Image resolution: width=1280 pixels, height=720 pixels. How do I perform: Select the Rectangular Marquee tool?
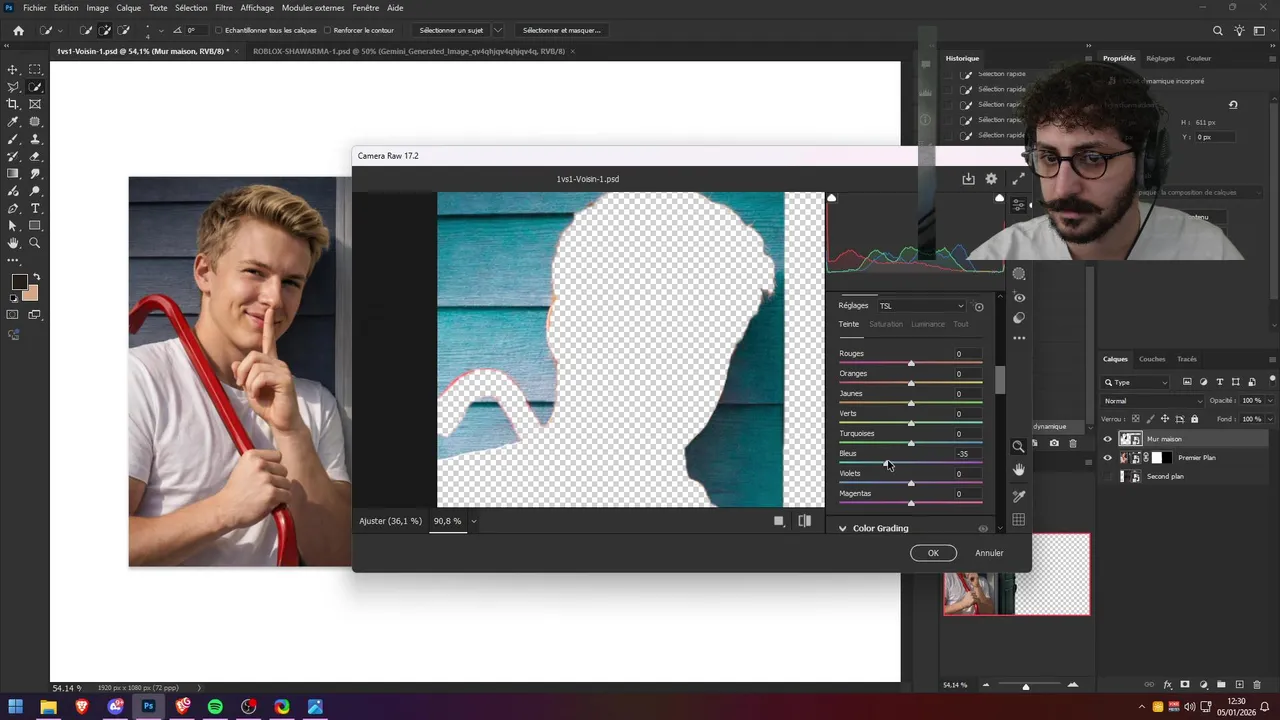coord(35,69)
